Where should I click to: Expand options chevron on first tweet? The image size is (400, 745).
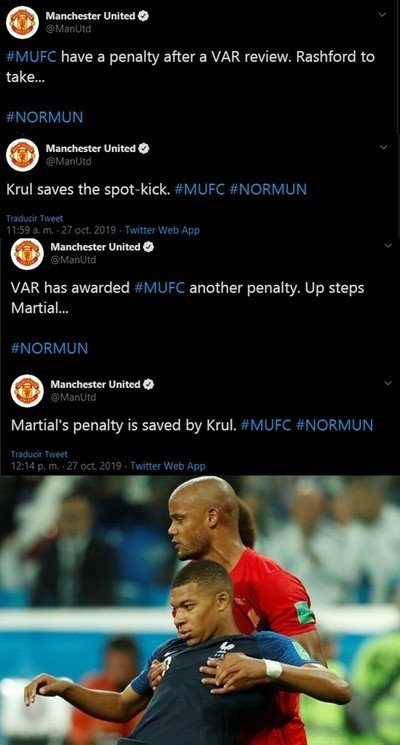pos(381,15)
